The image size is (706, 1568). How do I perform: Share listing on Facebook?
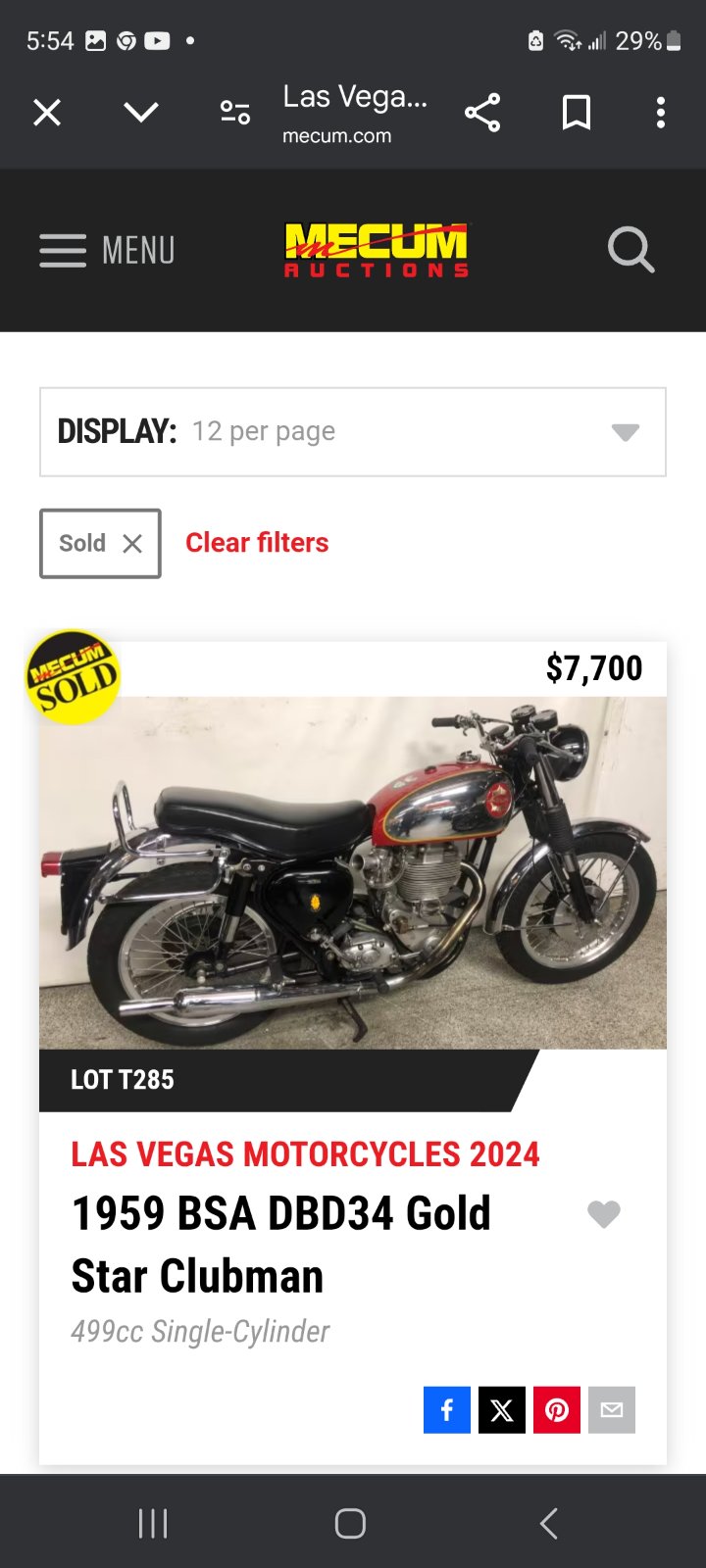click(x=447, y=1410)
